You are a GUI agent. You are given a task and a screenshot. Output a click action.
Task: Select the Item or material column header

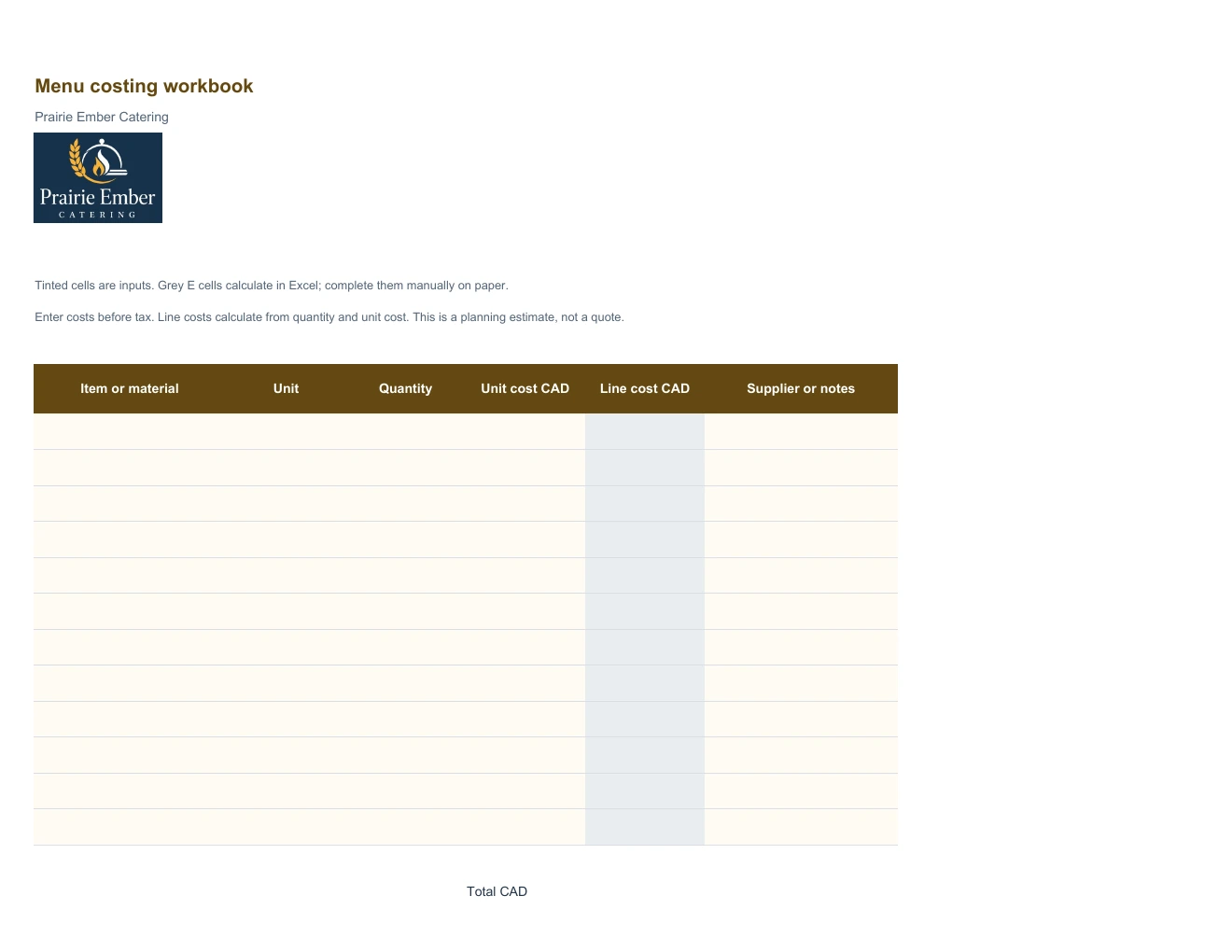click(x=130, y=388)
